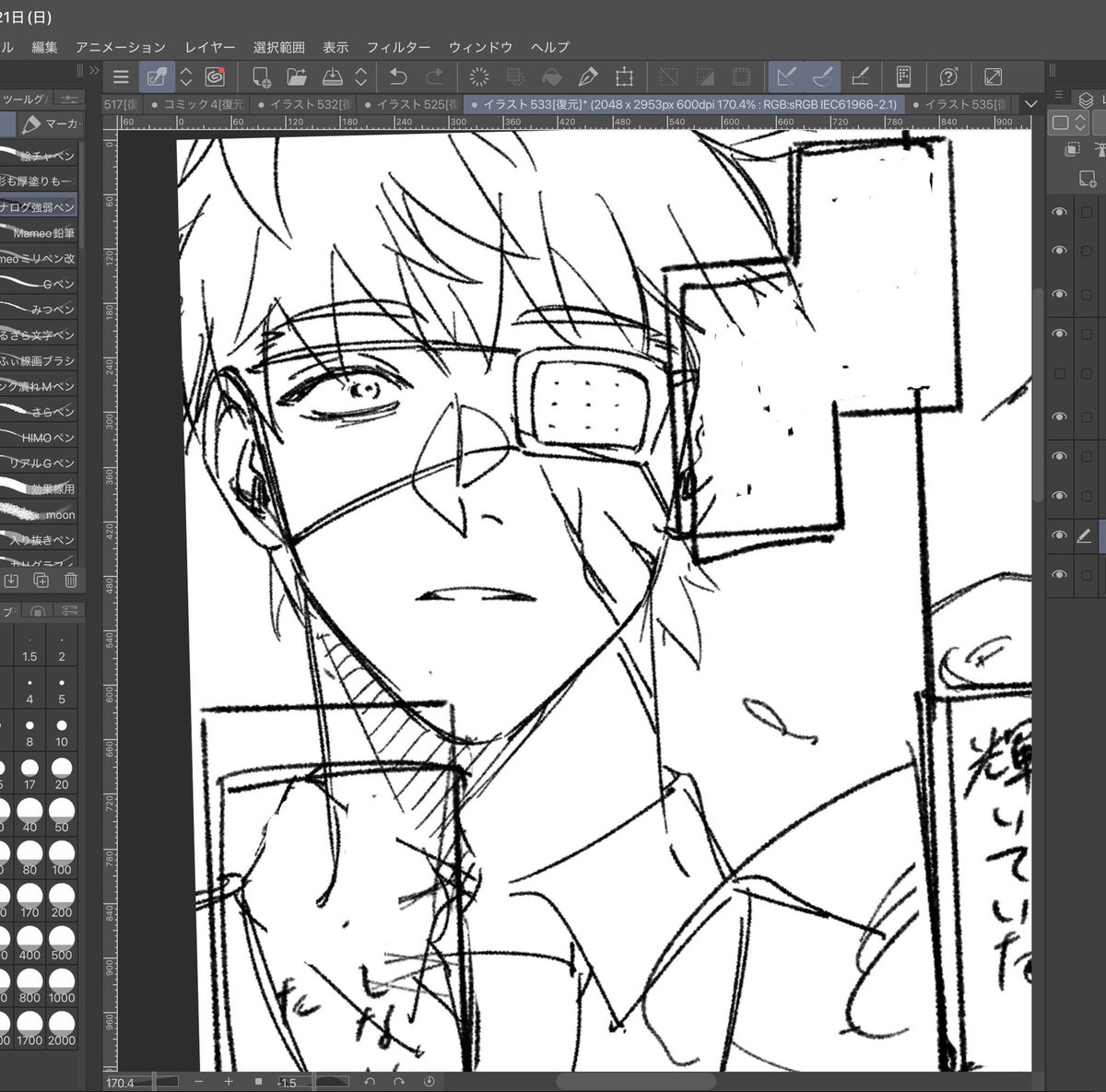Step layer opacity up-down arrows on right panel
Screen dimensions: 1106x1092
pos(1080,122)
